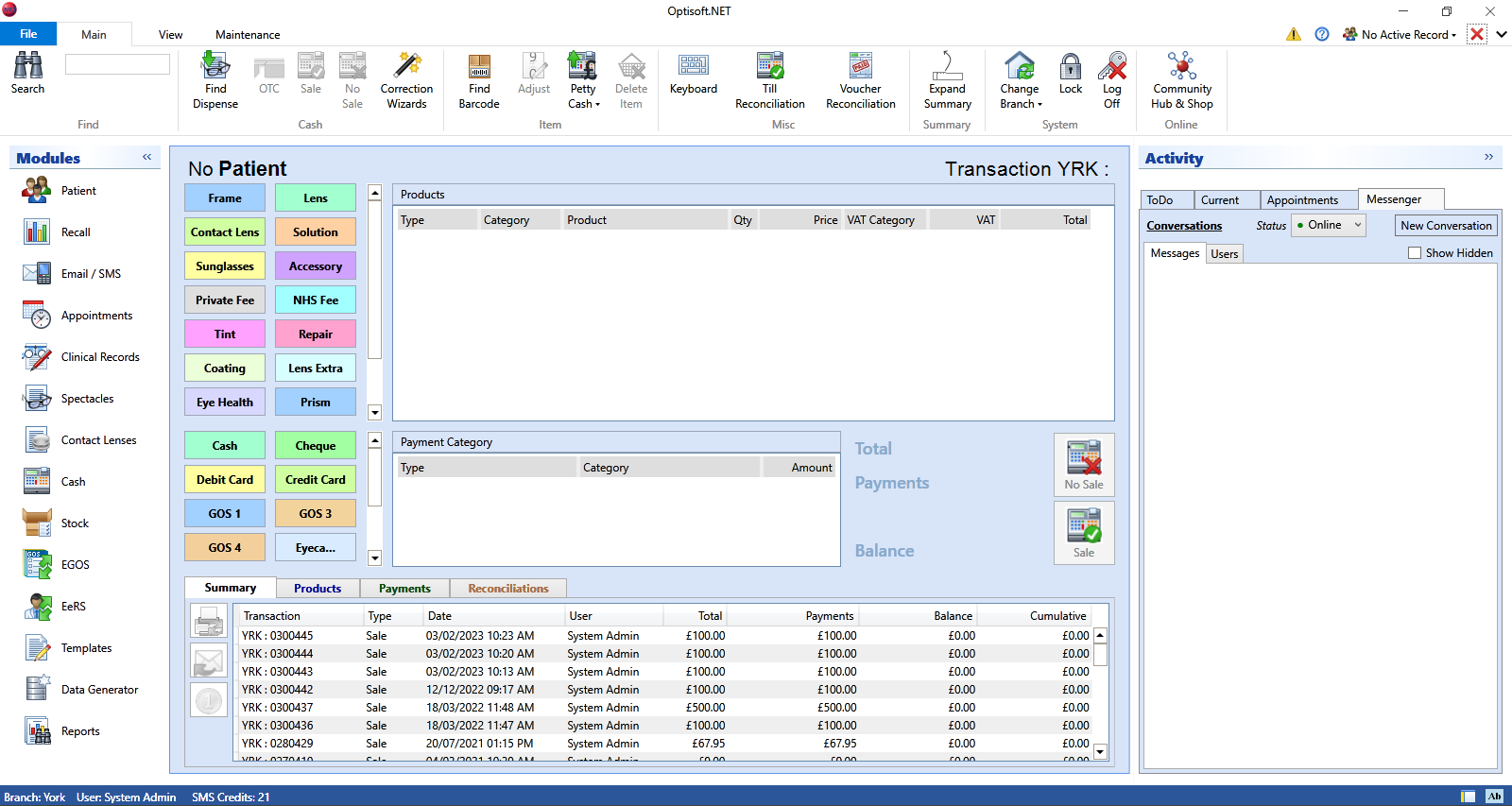Viewport: 1512px width, 806px height.
Task: Lock the application
Action: click(x=1071, y=73)
